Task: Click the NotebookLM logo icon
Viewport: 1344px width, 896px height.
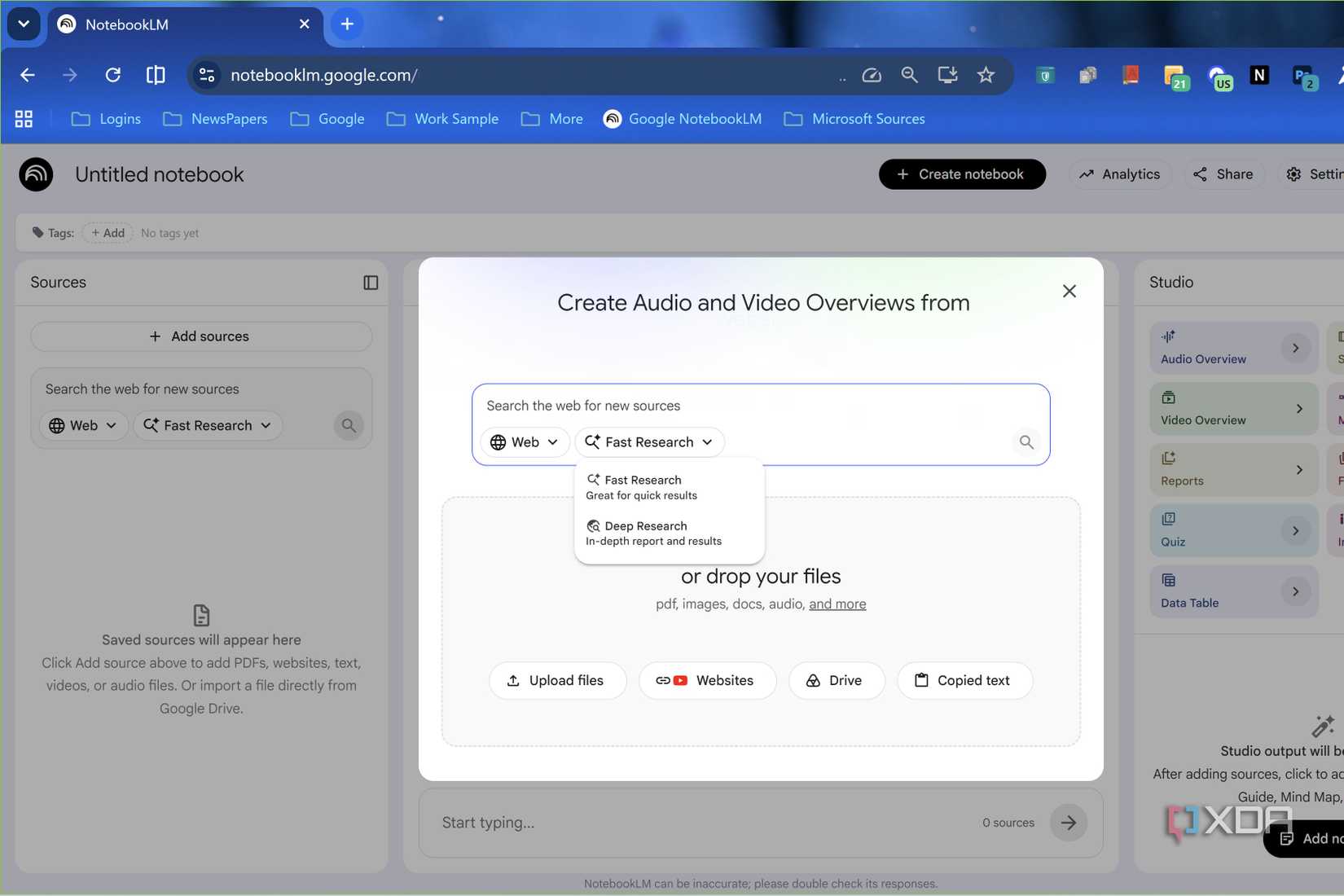Action: 36,174
